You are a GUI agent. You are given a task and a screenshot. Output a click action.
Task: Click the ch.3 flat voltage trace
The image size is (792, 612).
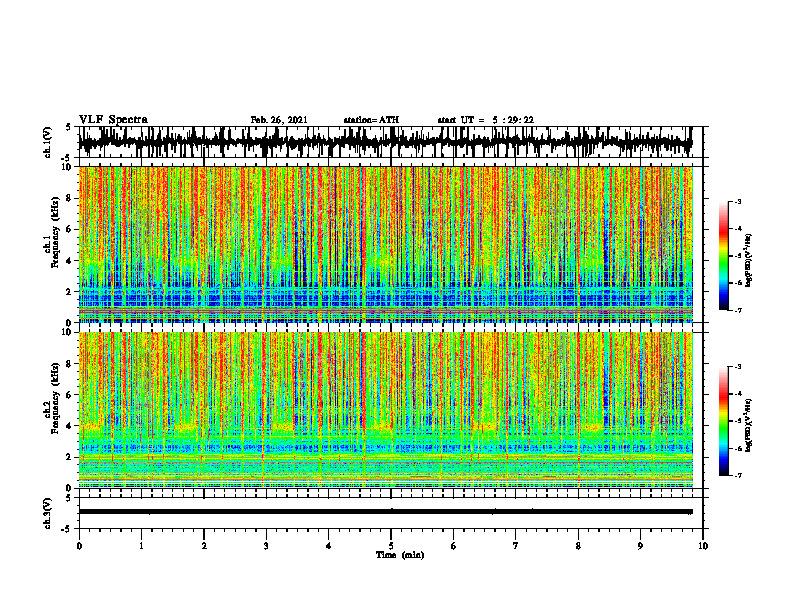(x=385, y=512)
